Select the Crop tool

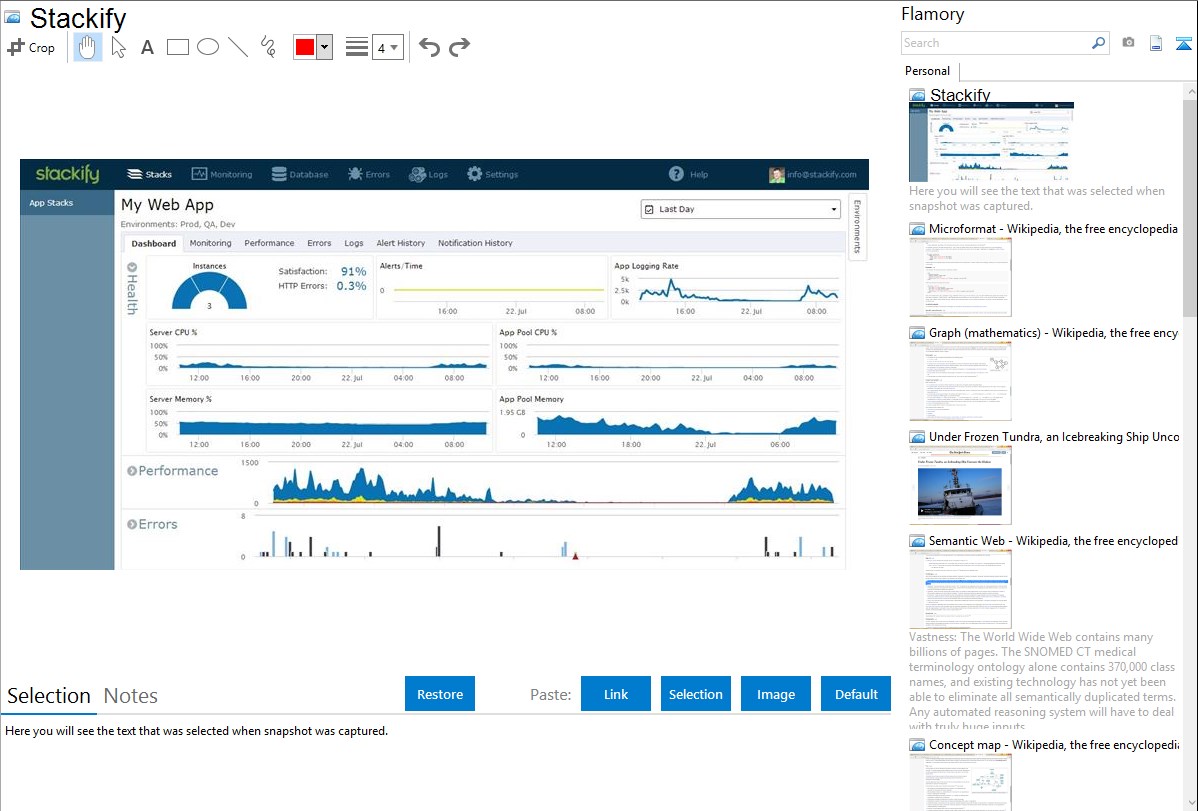(x=31, y=47)
